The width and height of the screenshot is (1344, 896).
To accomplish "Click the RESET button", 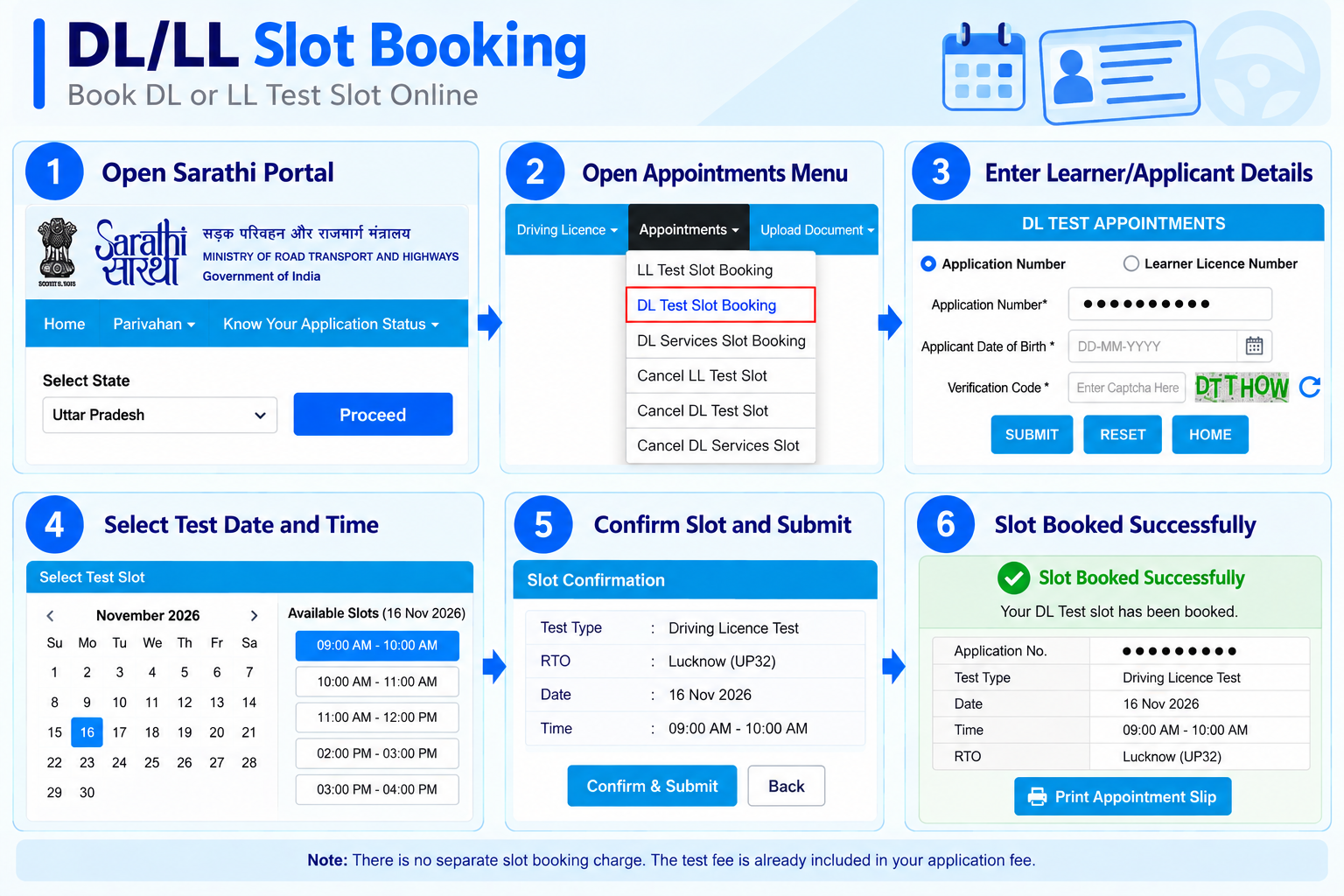I will coord(1123,434).
